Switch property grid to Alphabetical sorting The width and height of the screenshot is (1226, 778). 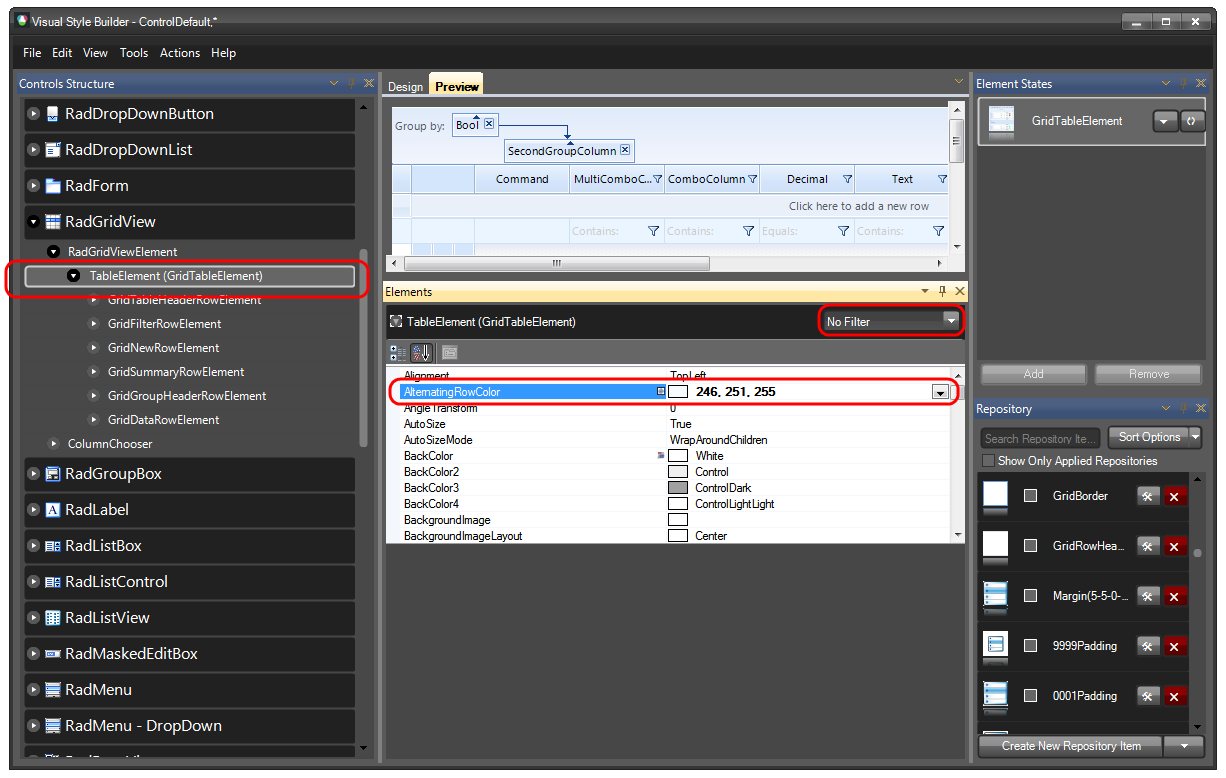pos(420,353)
